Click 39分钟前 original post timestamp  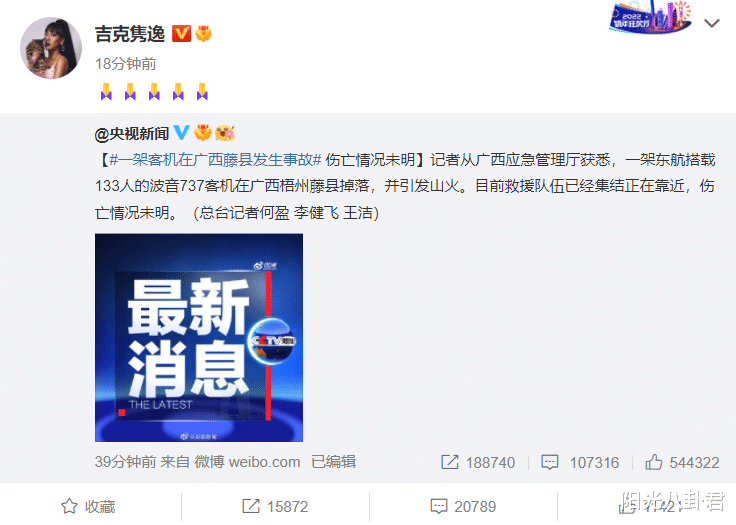click(125, 462)
